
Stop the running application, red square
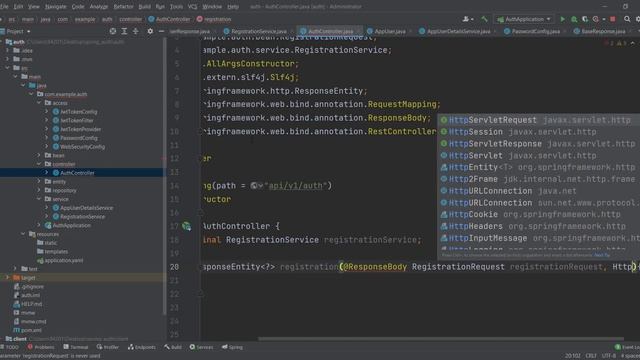[x=613, y=19]
